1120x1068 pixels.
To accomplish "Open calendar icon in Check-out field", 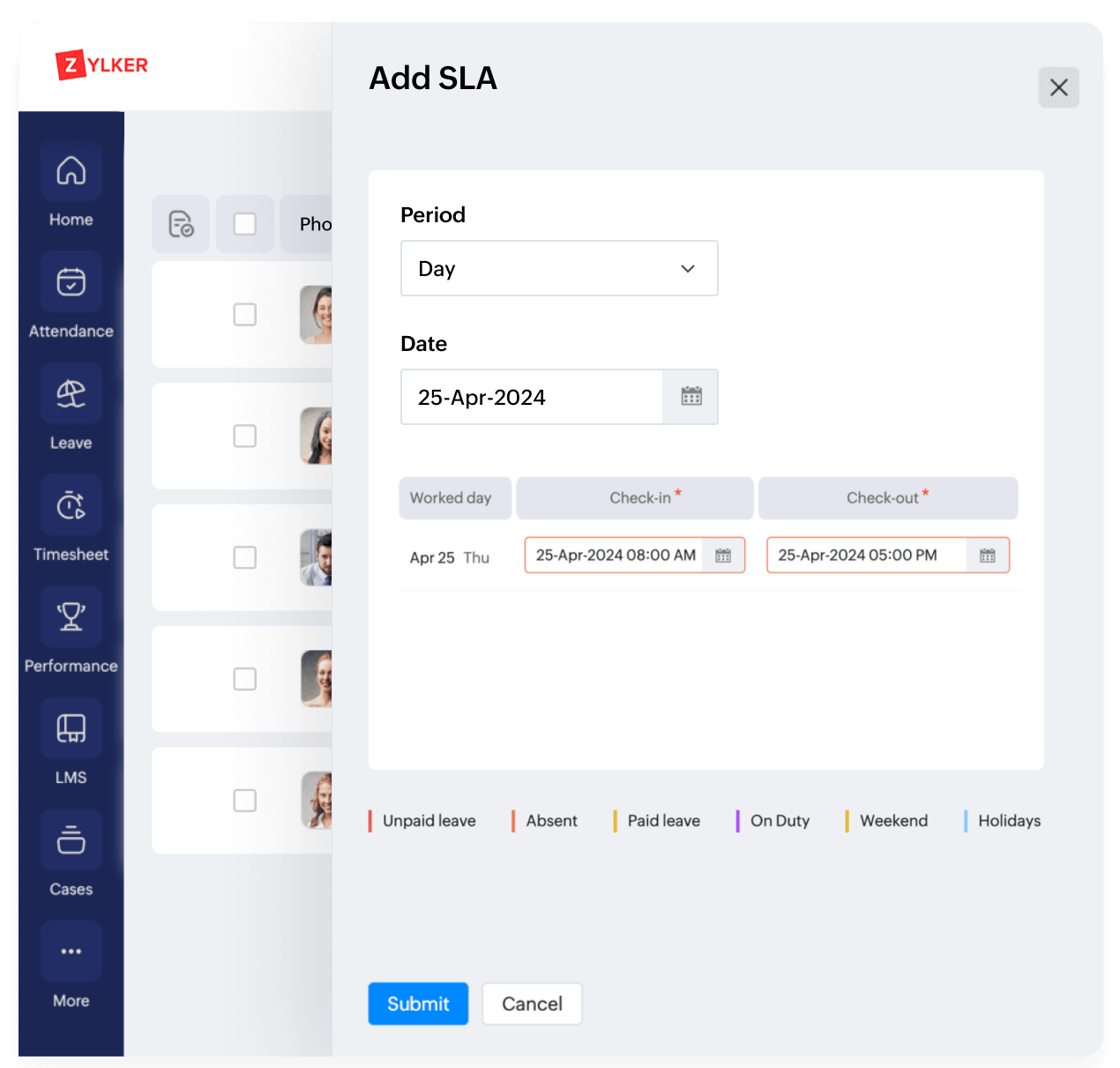I will point(988,556).
